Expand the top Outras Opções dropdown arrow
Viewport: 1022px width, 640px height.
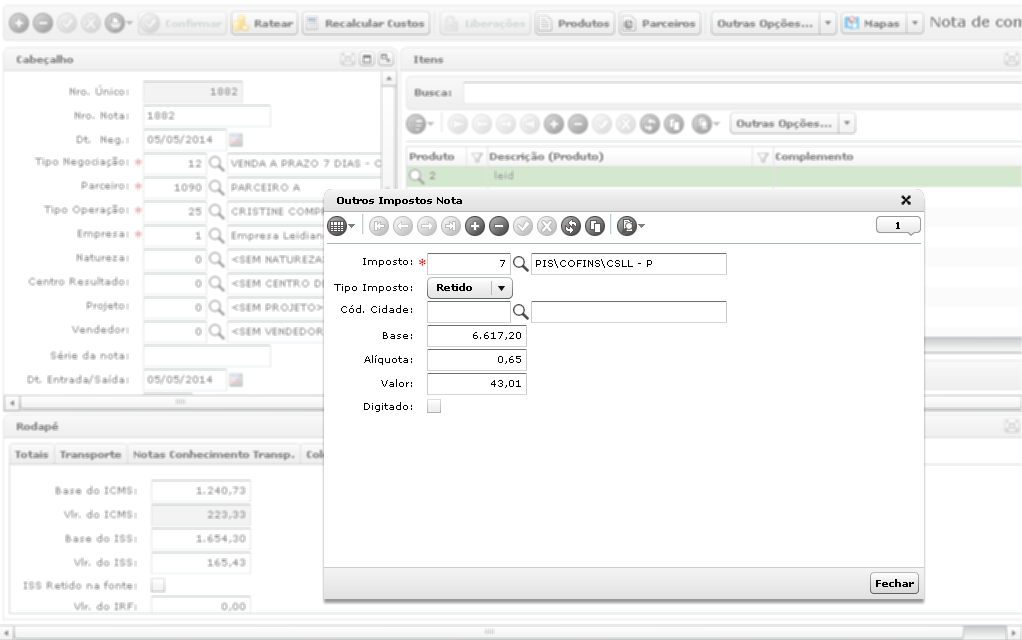pos(828,23)
